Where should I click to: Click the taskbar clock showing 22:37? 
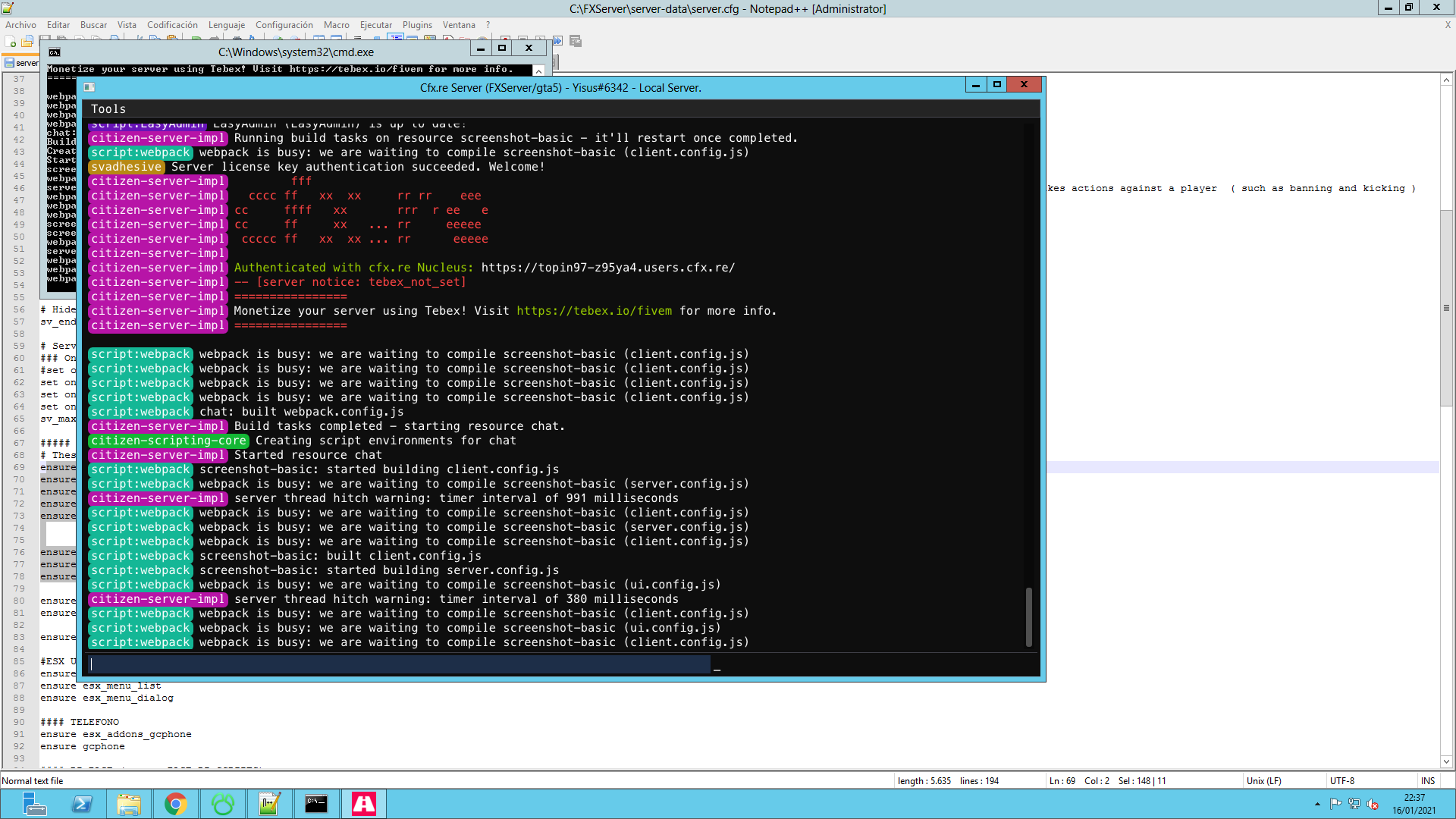click(x=1414, y=804)
